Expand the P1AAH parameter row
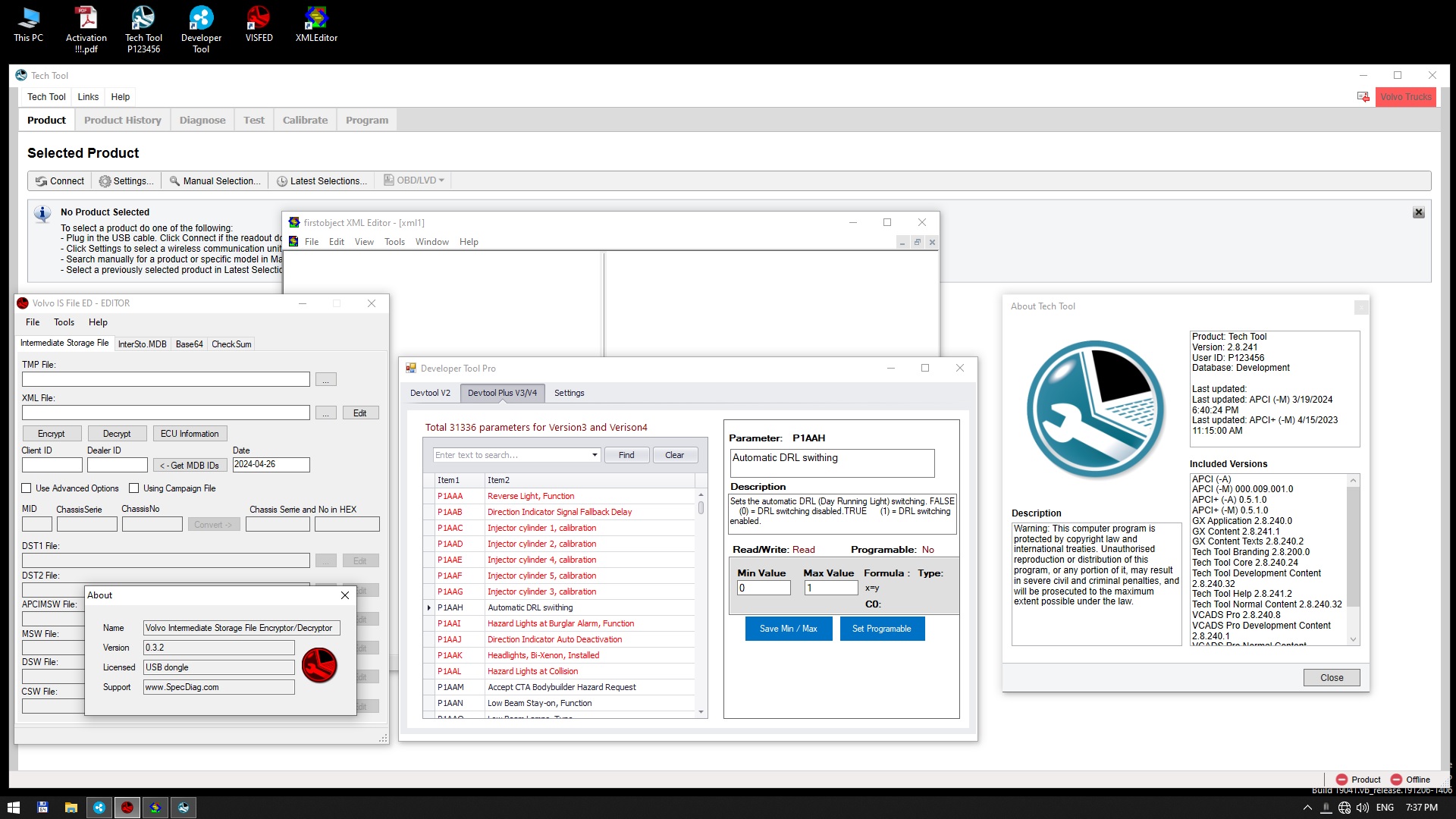This screenshot has height=819, width=1456. [429, 607]
